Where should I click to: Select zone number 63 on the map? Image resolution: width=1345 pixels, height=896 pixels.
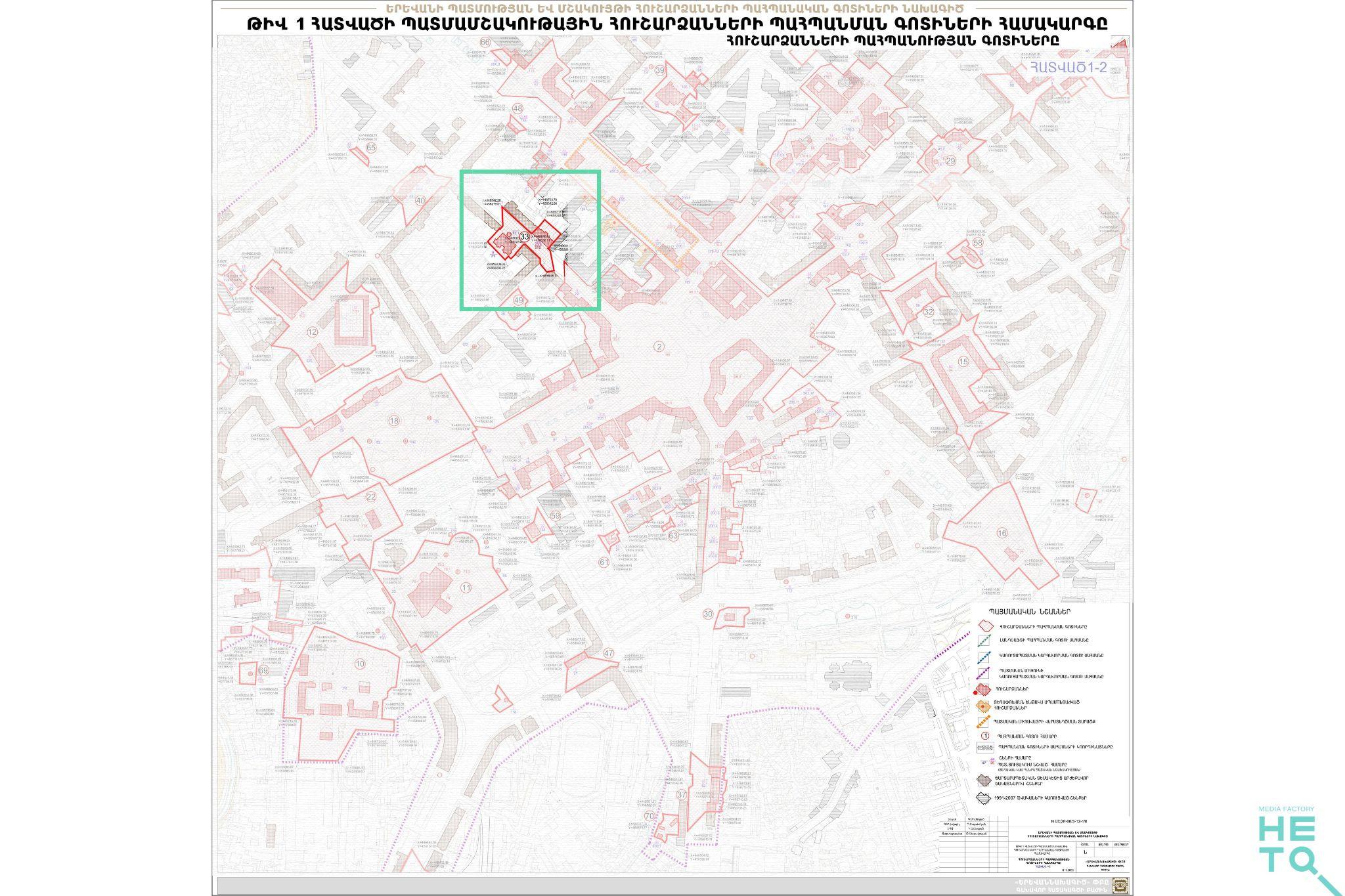point(673,536)
